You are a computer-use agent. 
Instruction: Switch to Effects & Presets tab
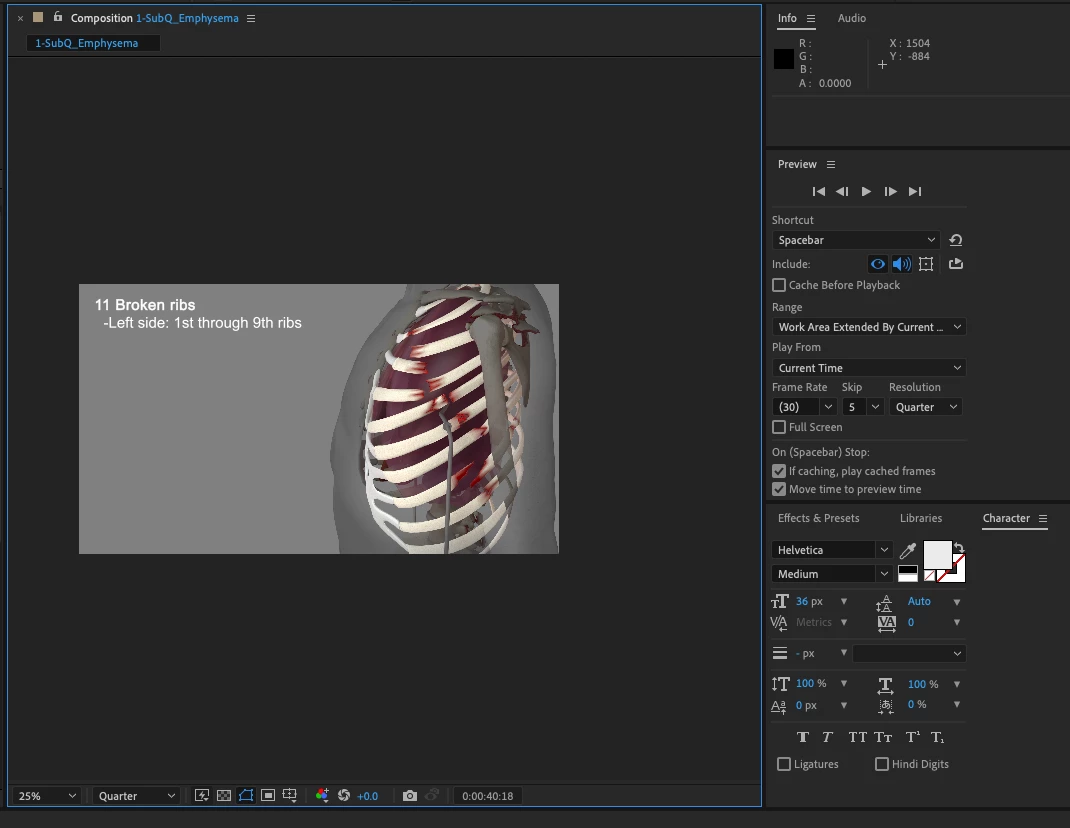tap(818, 518)
